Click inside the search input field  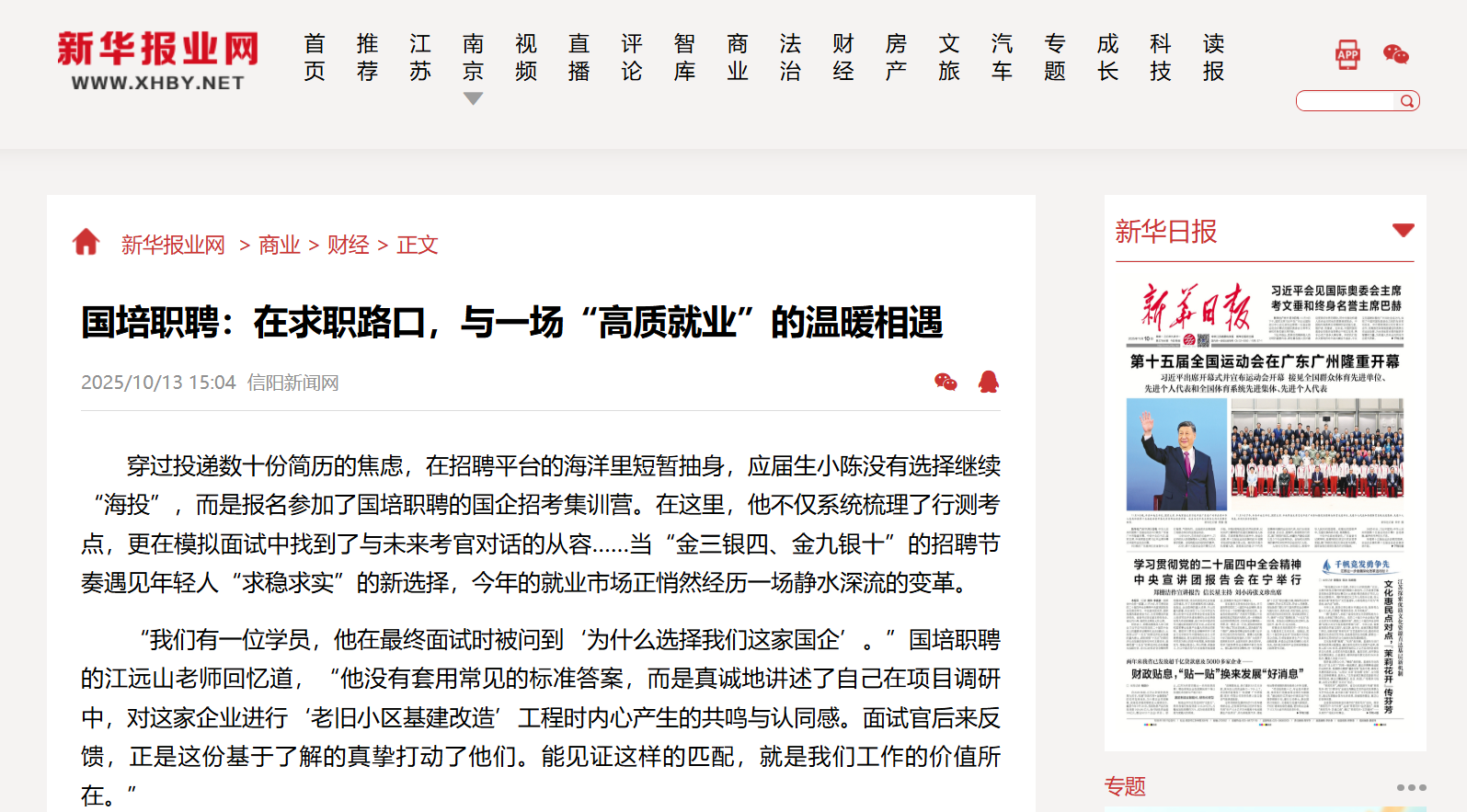point(1347,101)
